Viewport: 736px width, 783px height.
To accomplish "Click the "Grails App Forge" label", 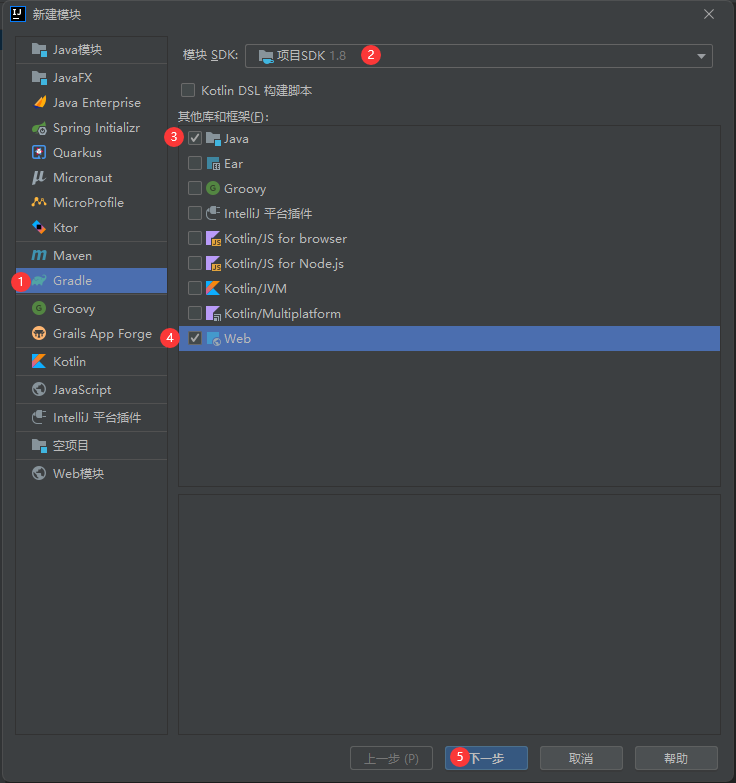I will (x=102, y=334).
